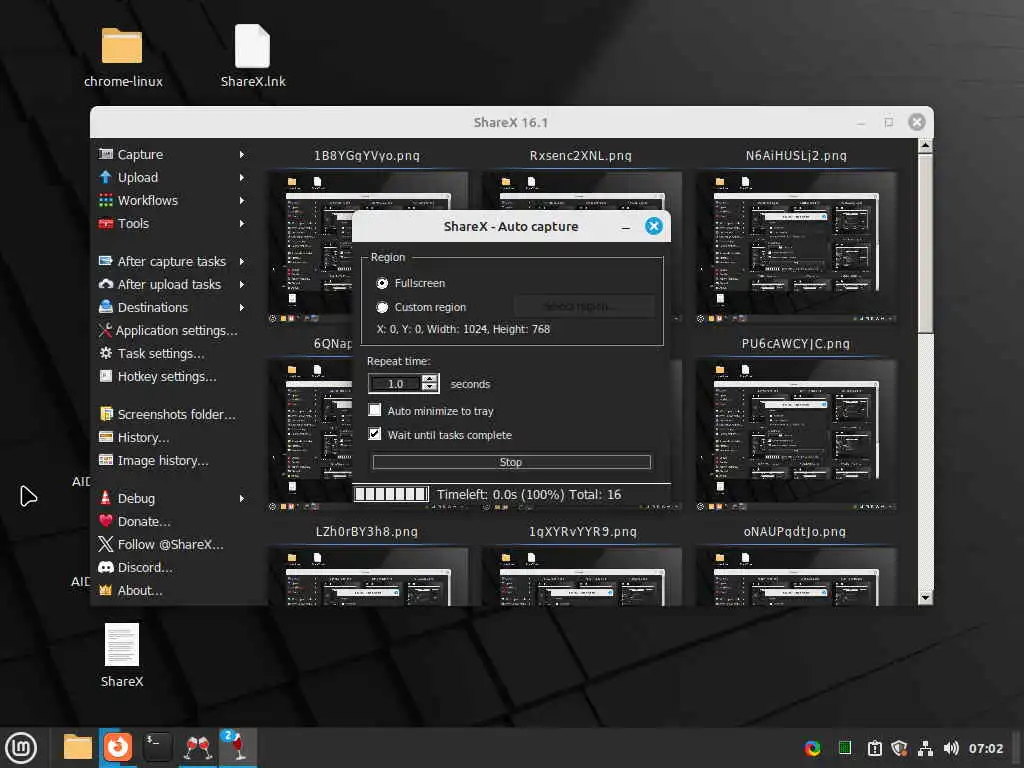Click the Image history icon

tap(105, 460)
